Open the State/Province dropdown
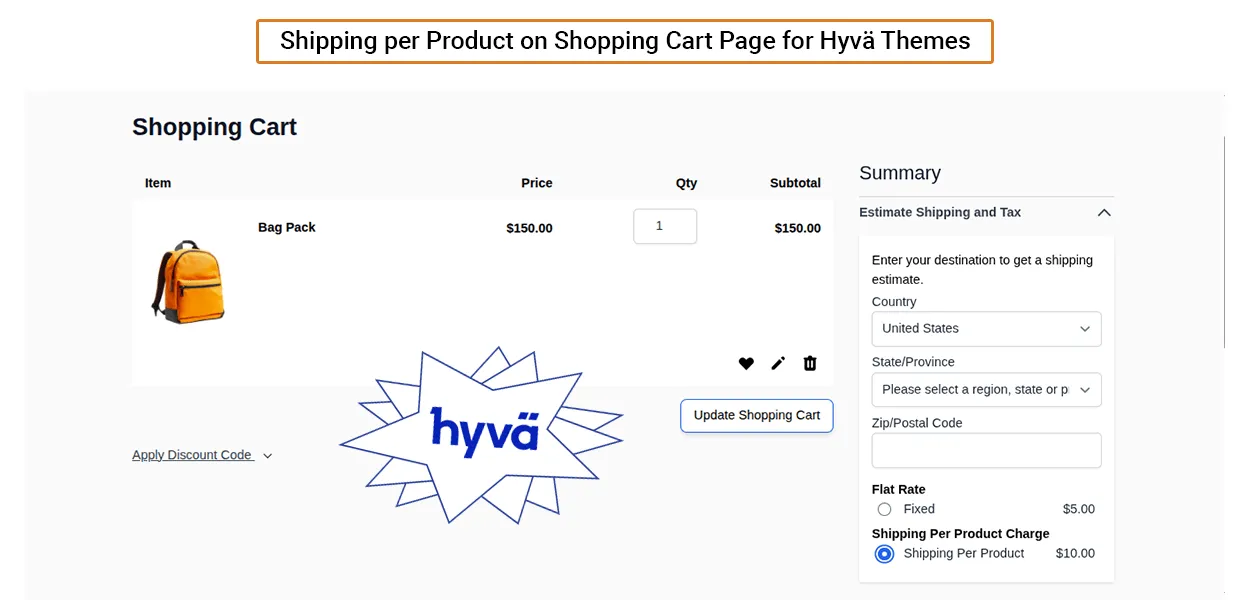This screenshot has width=1250, height=600. pos(986,390)
